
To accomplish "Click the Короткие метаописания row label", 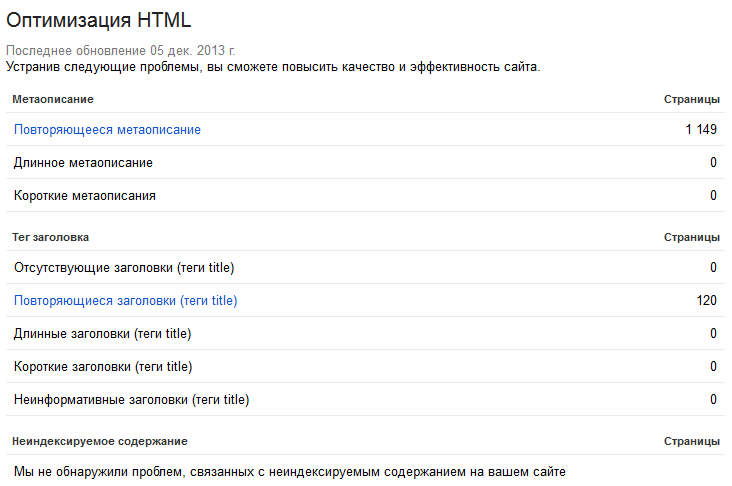I will tap(85, 195).
